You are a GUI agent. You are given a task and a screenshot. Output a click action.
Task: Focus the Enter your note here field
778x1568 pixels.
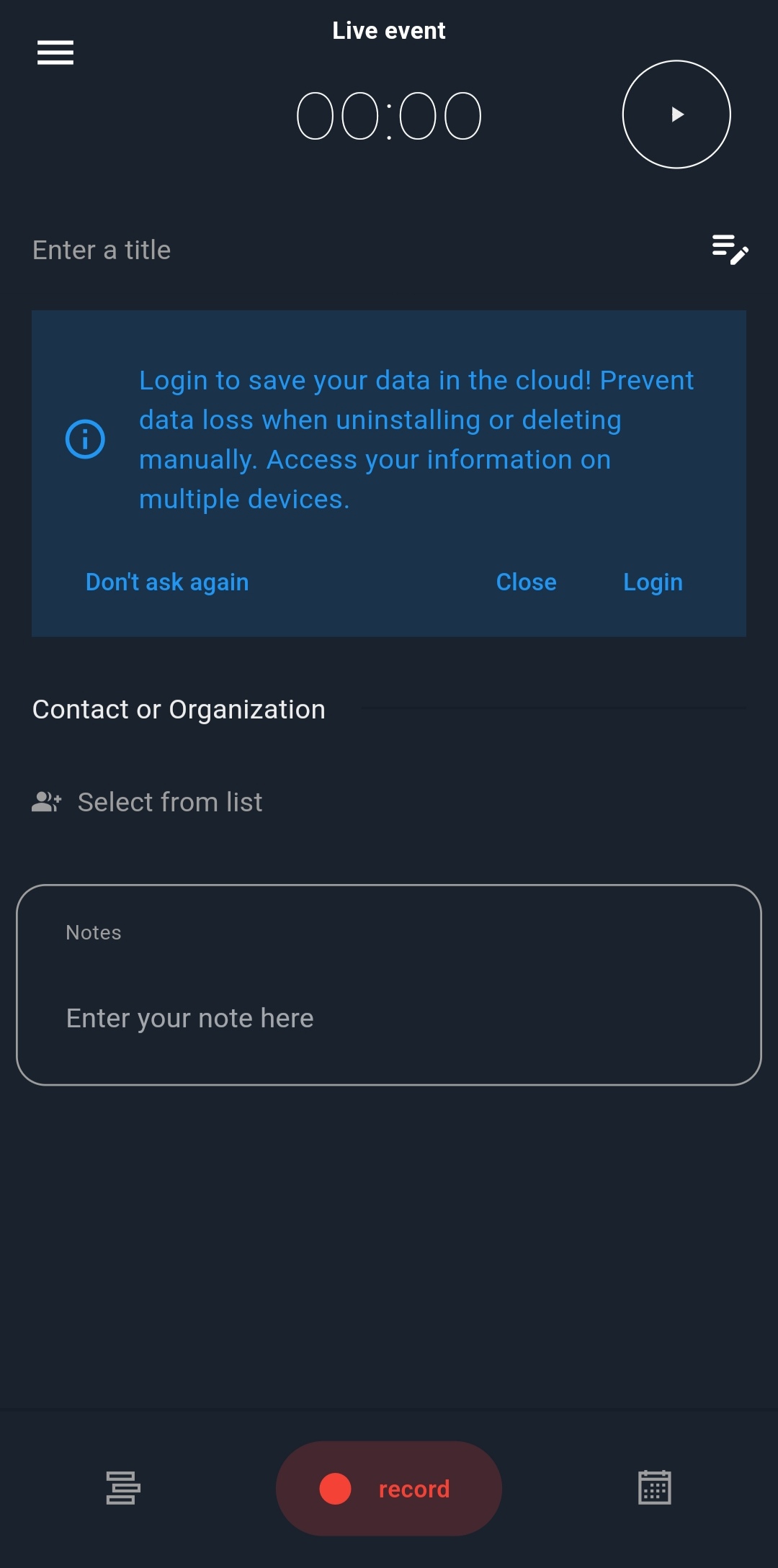tap(389, 1019)
